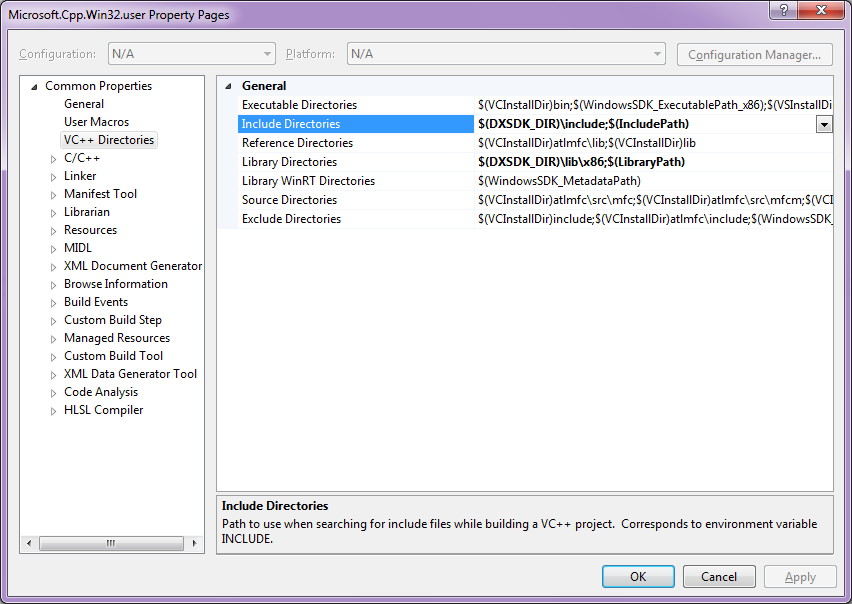Click the Cancel button

coord(719,576)
